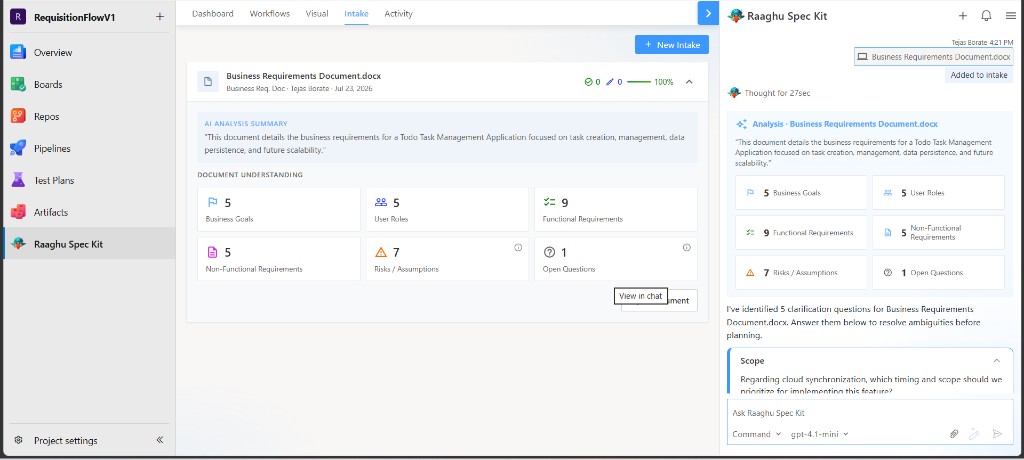Start a new chat with plus icon
The image size is (1024, 460).
pyautogui.click(x=963, y=16)
